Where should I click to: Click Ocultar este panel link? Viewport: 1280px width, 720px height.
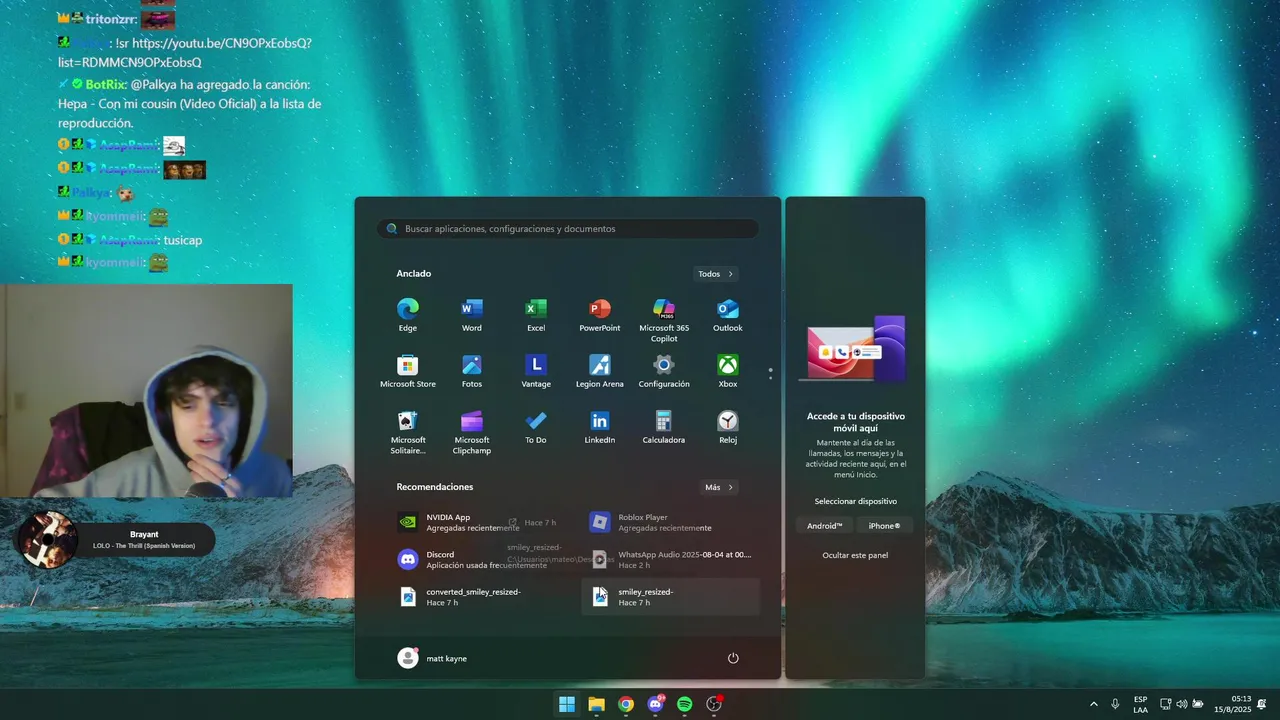[855, 555]
